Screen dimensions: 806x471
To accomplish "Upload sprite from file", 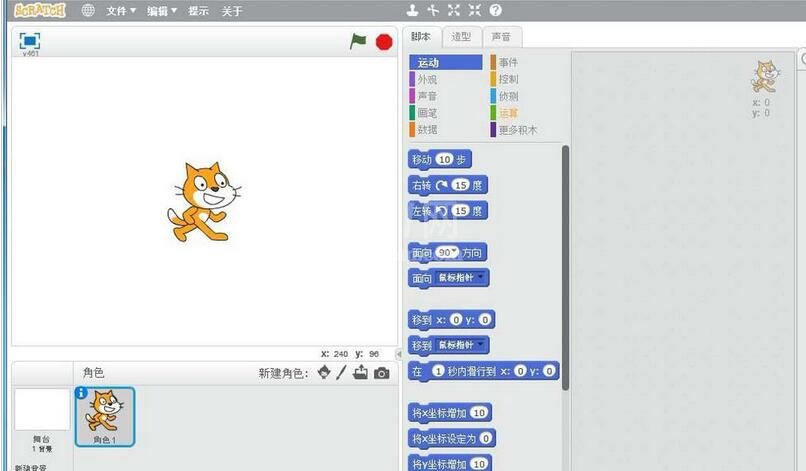I will click(x=360, y=372).
